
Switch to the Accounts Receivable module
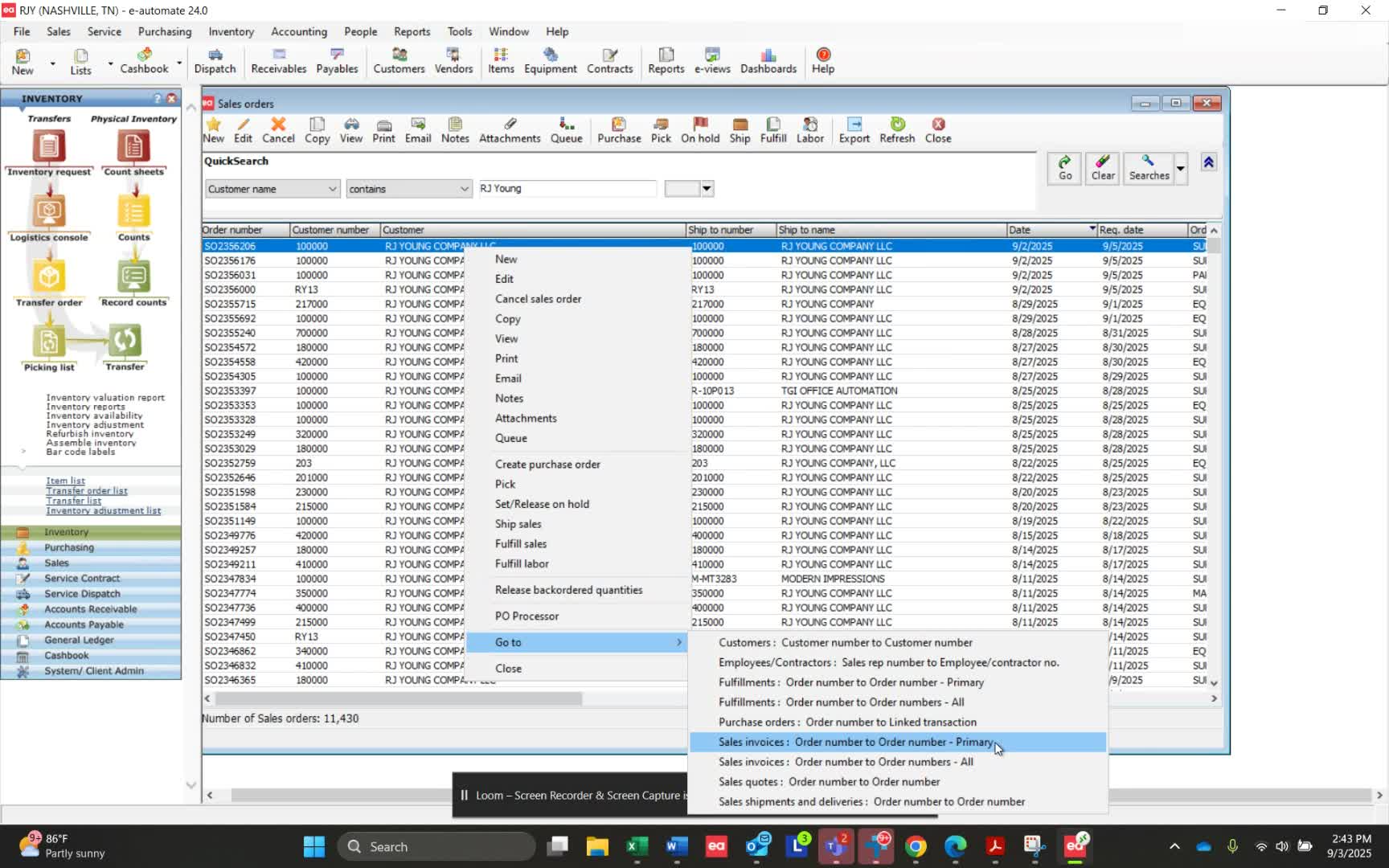(x=91, y=609)
